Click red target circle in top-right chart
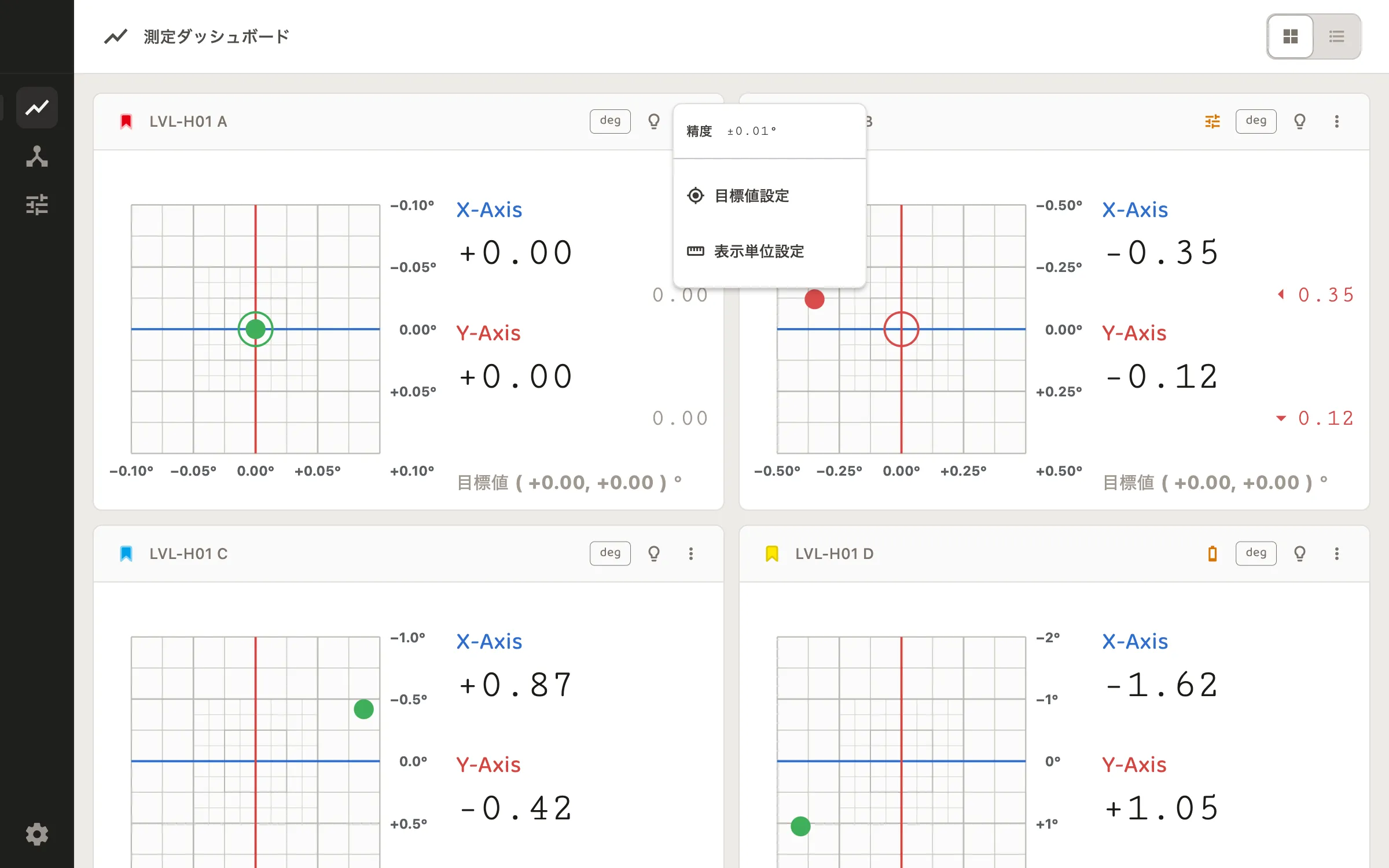Screen dimensions: 1389x868 click(901, 329)
